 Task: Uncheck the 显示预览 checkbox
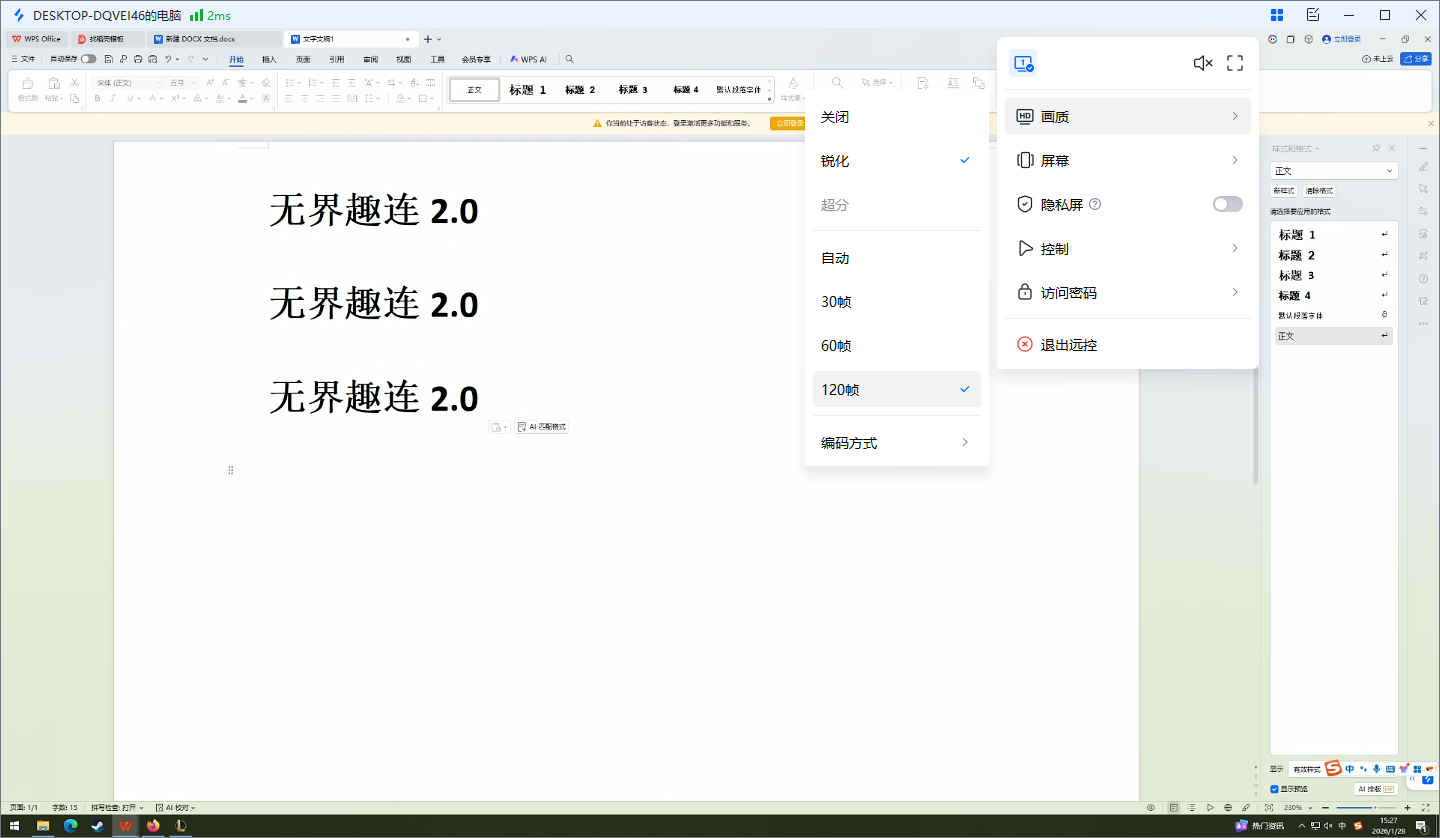(1274, 788)
